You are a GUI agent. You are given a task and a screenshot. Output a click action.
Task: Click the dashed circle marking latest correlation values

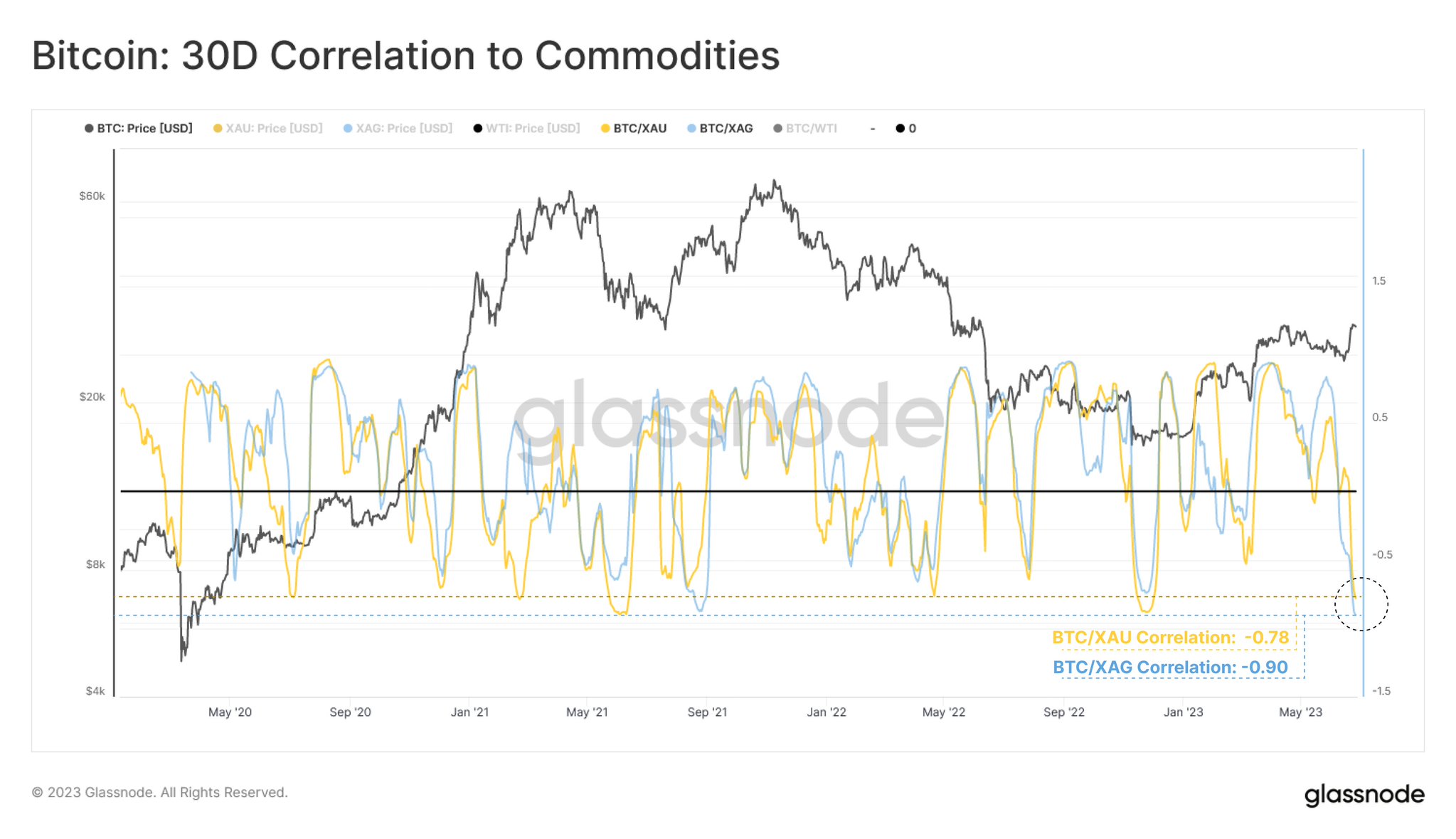point(1361,604)
